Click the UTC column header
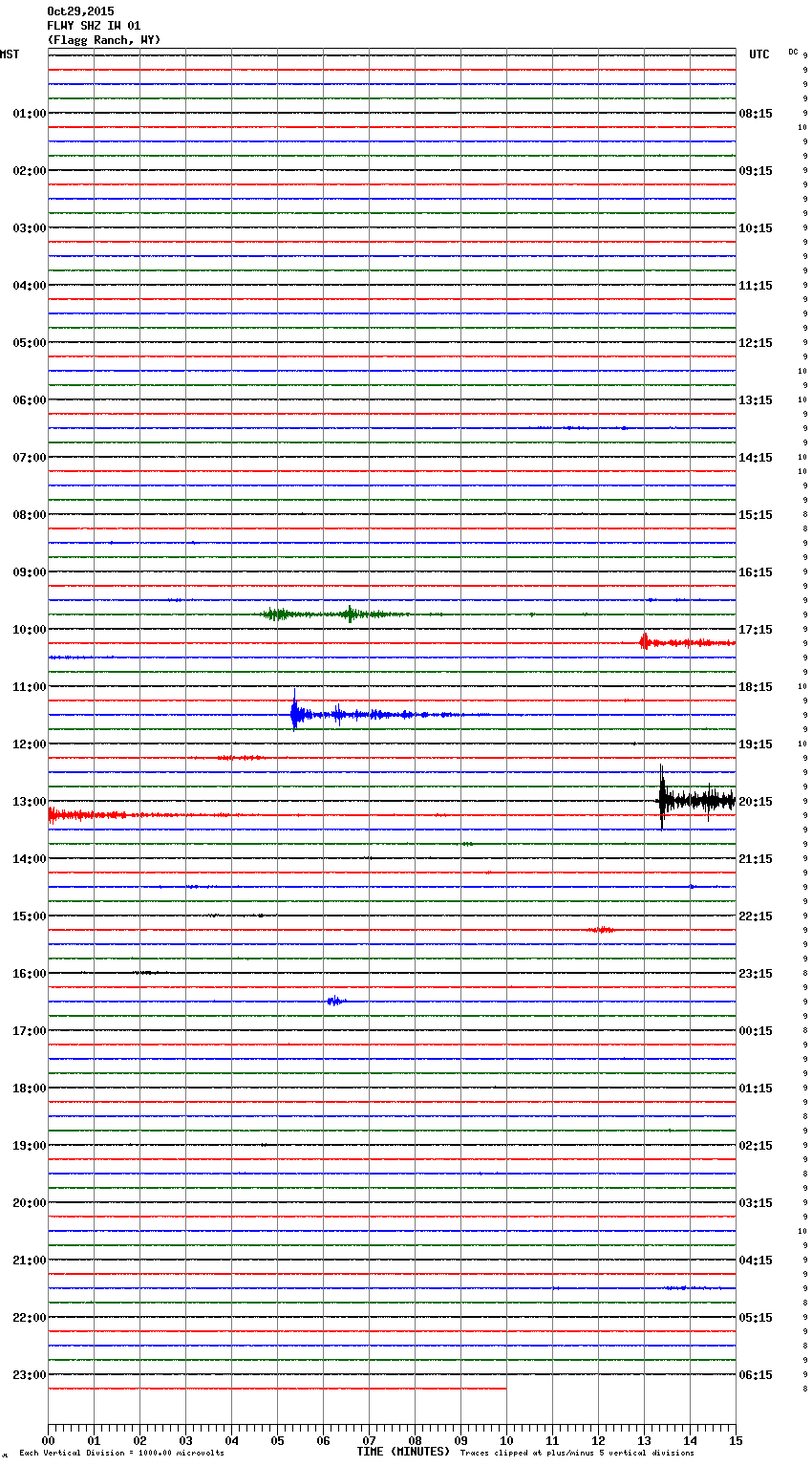Image resolution: width=812 pixels, height=1466 pixels. coord(759,54)
